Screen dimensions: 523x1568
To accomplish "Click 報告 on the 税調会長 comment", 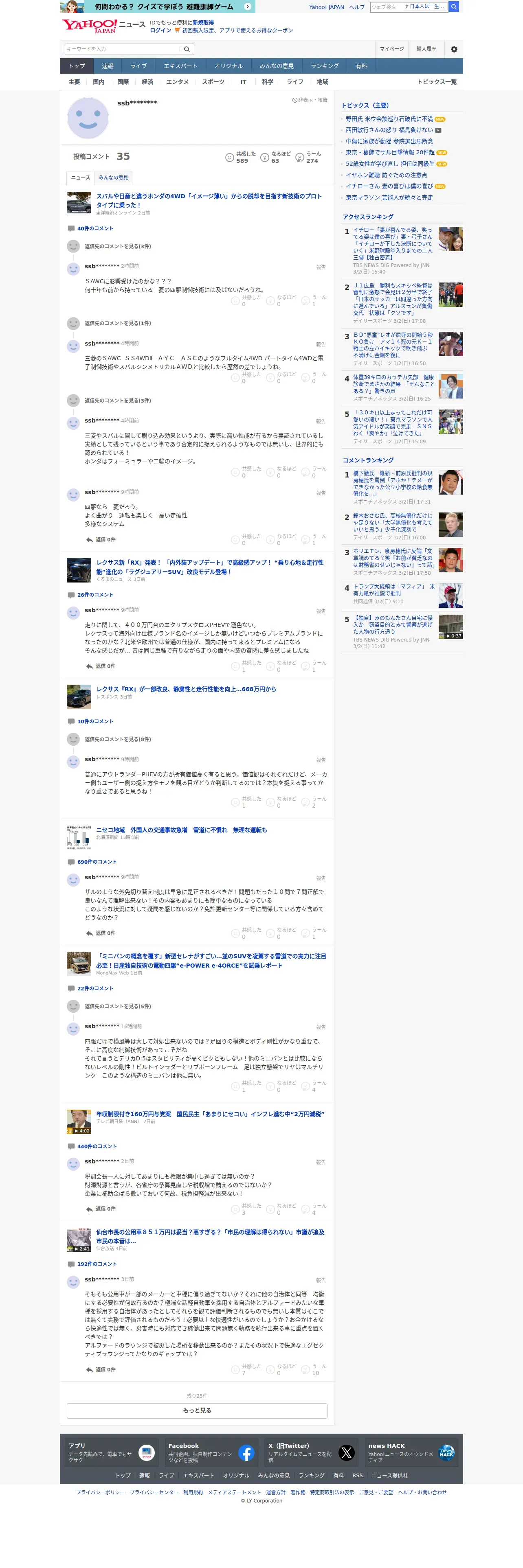I will click(x=321, y=1162).
